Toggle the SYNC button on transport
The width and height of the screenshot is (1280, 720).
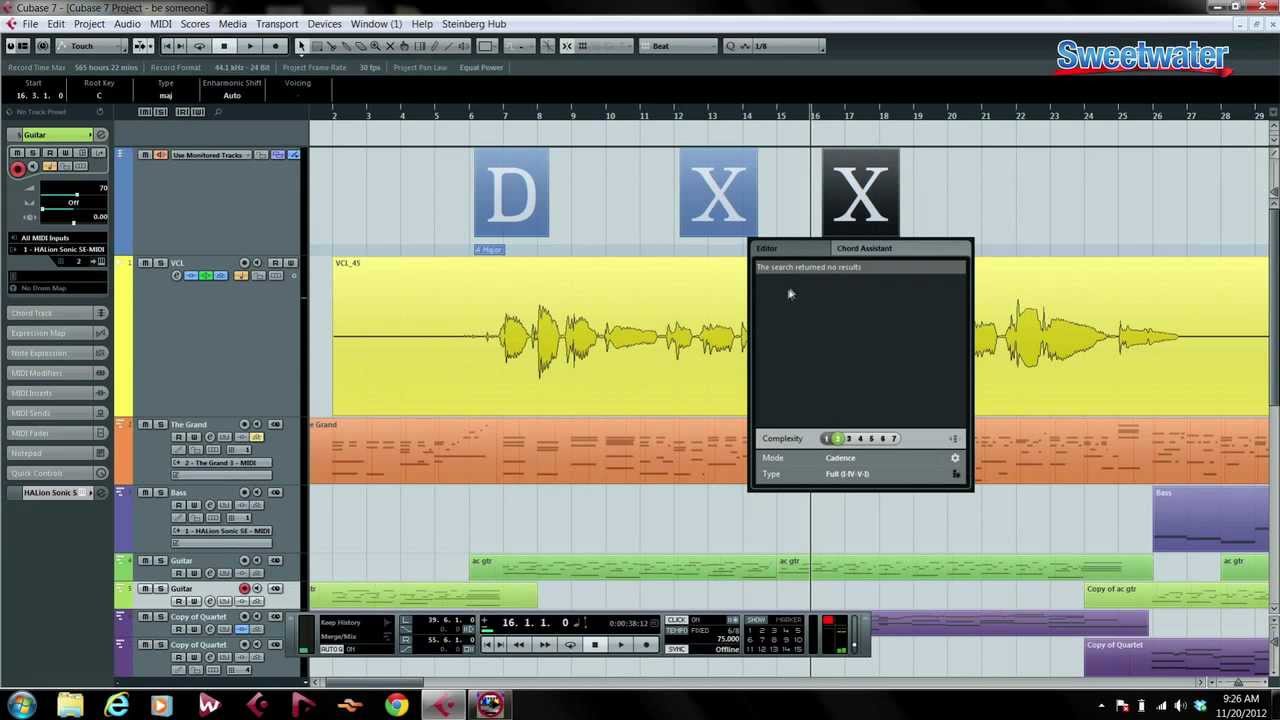(677, 650)
